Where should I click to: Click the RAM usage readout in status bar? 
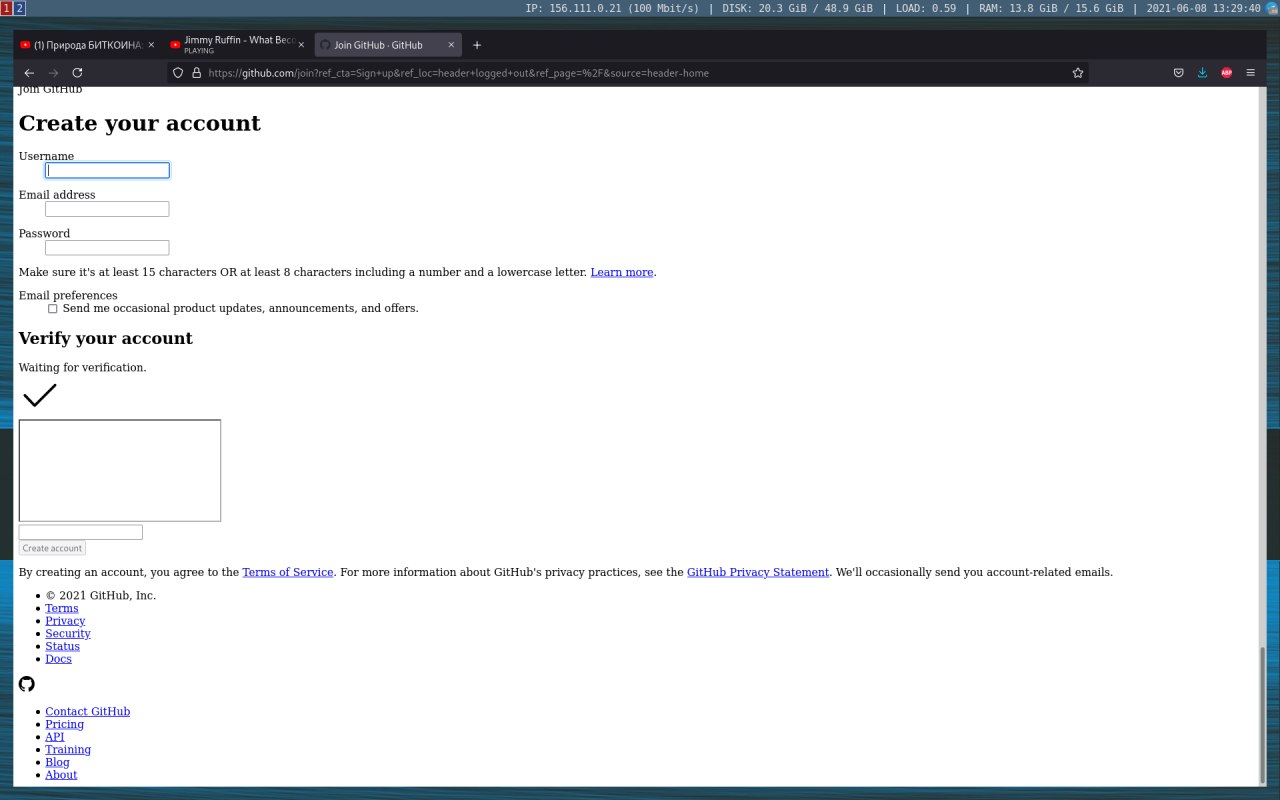point(1050,8)
